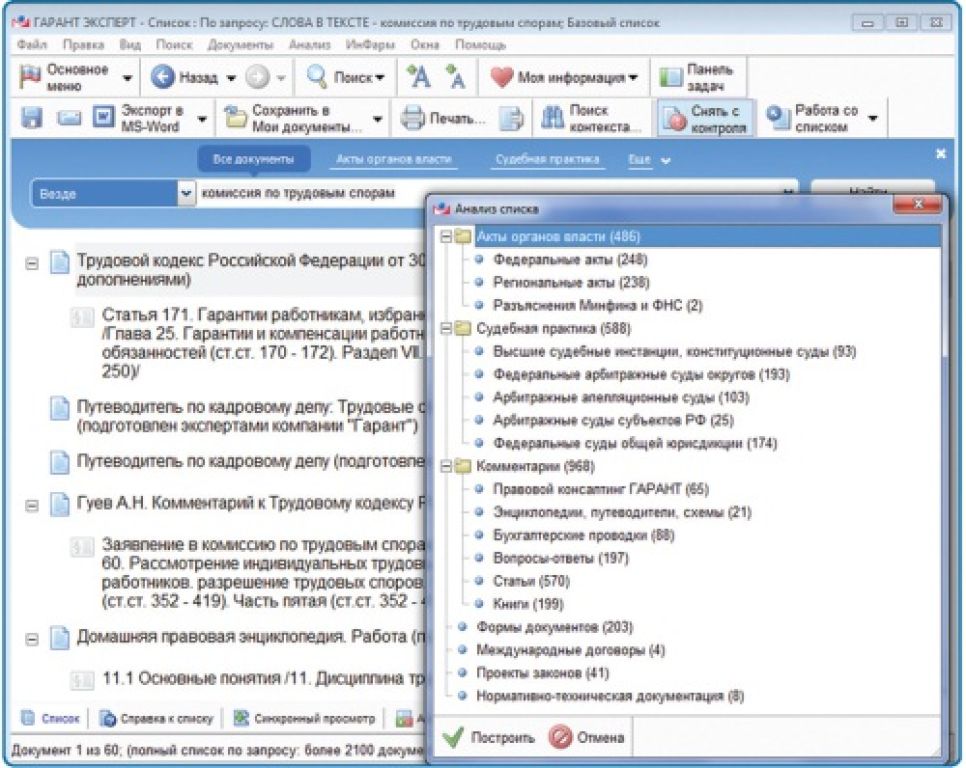Click the grayed forward navigation arrow
This screenshot has height=768, width=966.
coord(258,77)
